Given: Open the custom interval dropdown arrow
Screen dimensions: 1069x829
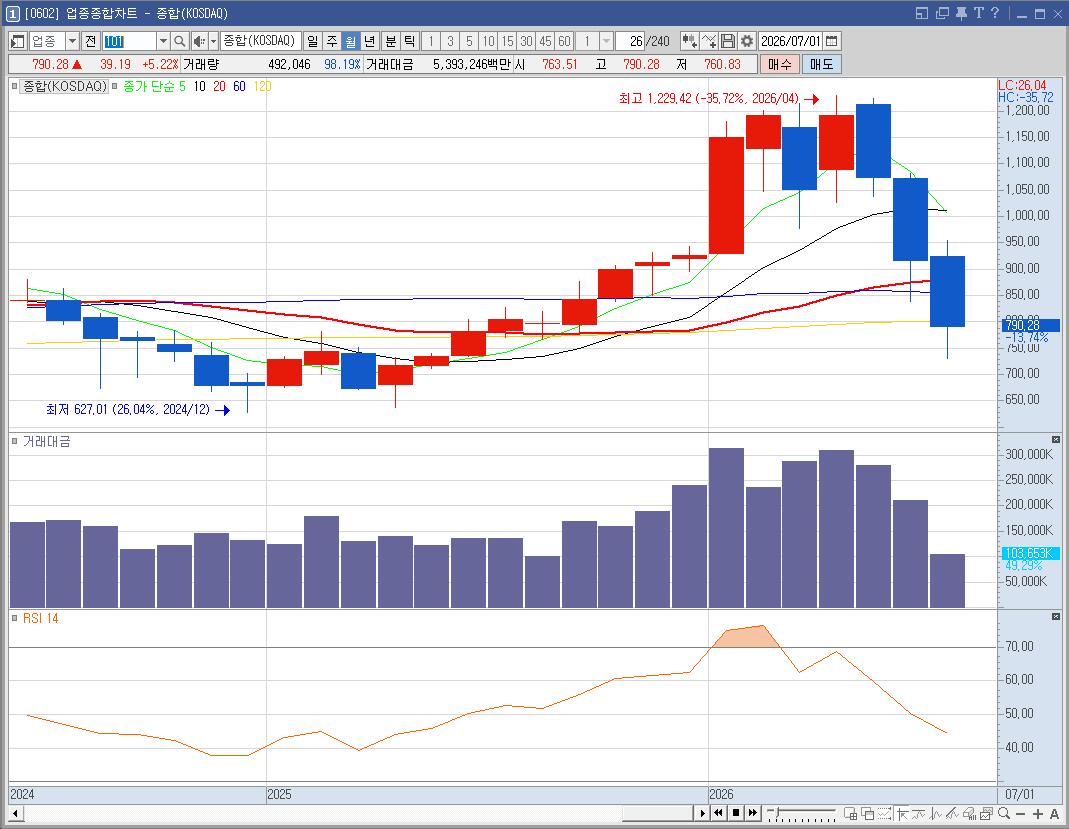Looking at the screenshot, I should pyautogui.click(x=606, y=42).
